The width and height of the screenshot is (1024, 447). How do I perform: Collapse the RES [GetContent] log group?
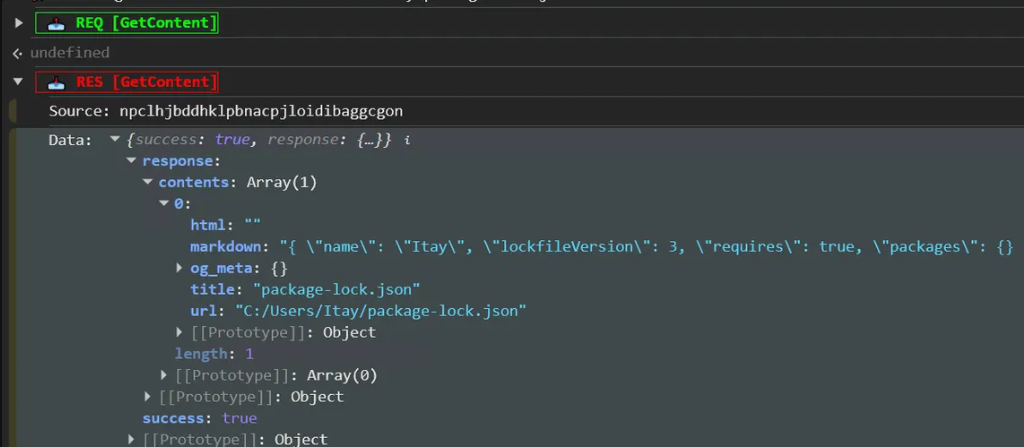click(x=18, y=82)
